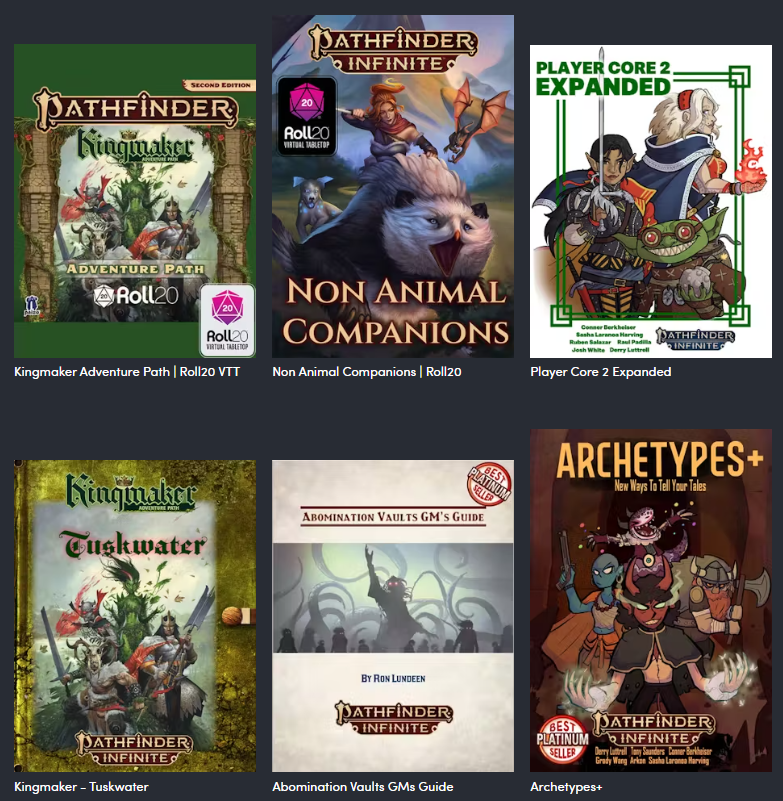Screen dimensions: 783x801
Task: Click the Archetypes+ cover thumbnail
Action: tap(651, 600)
